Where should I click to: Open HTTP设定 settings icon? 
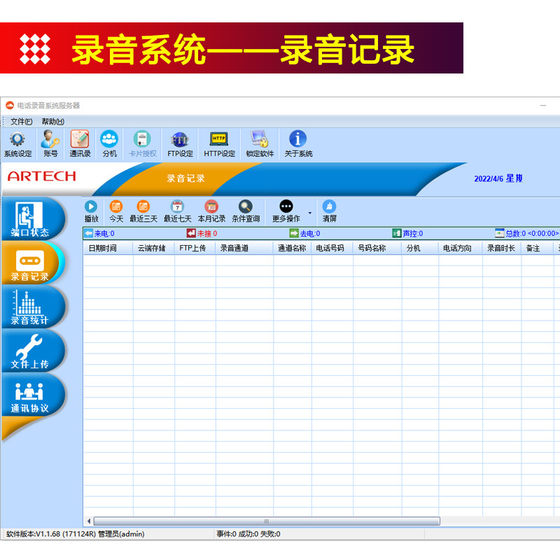(219, 144)
